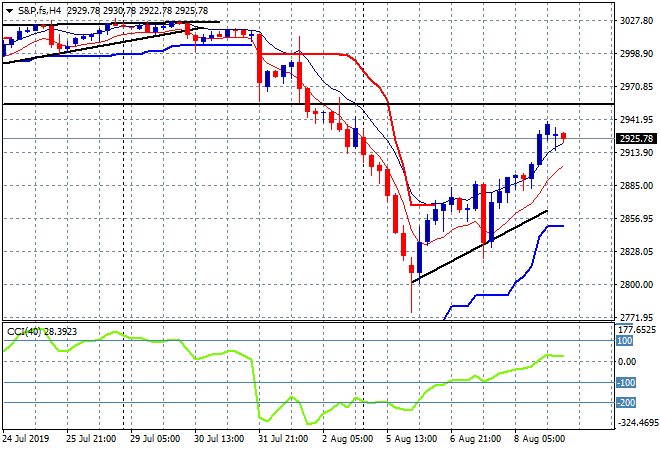This screenshot has width=660, height=450.
Task: Click the CCI -200 level label
Action: click(x=626, y=403)
